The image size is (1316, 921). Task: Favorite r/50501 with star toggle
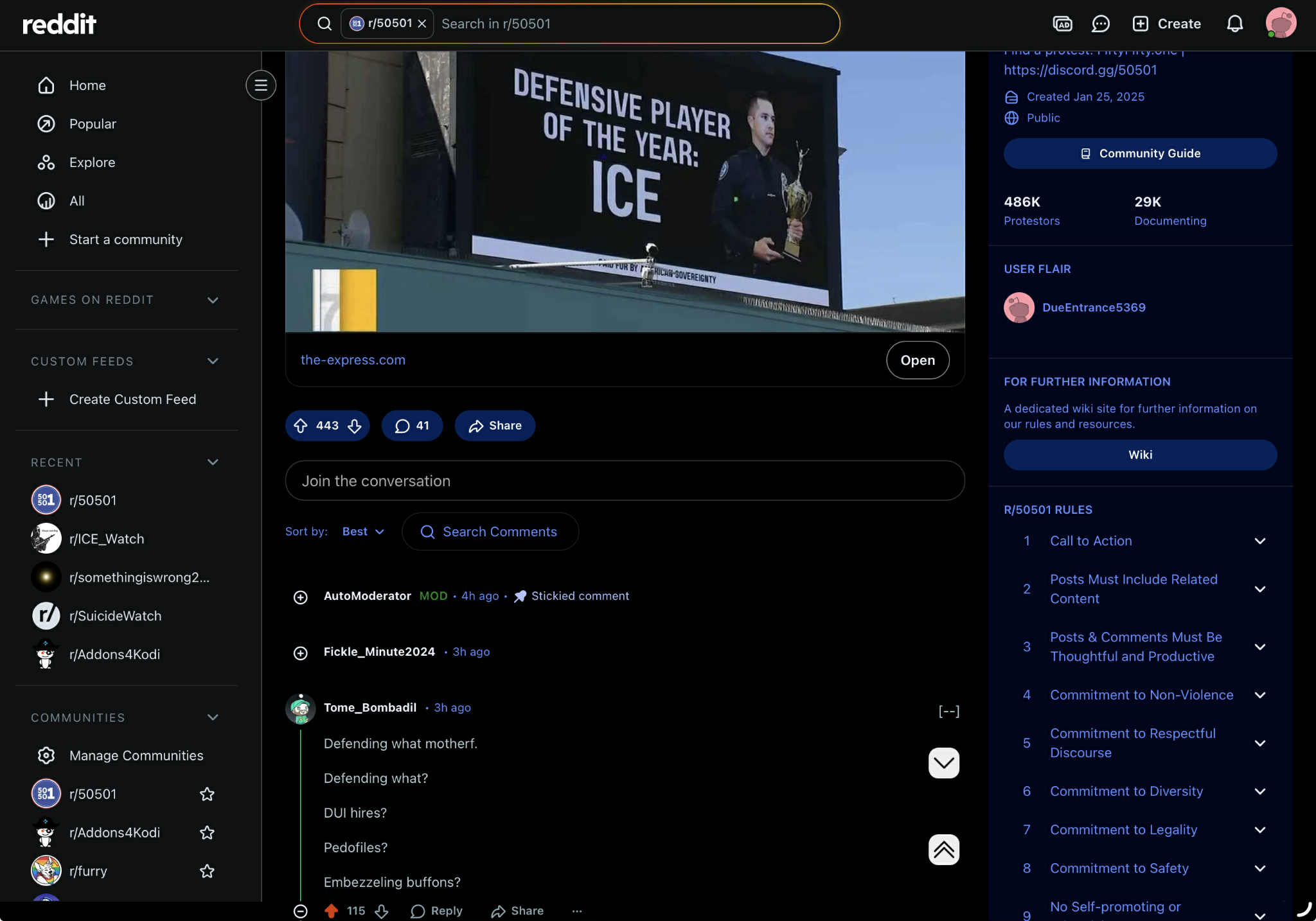pos(207,794)
